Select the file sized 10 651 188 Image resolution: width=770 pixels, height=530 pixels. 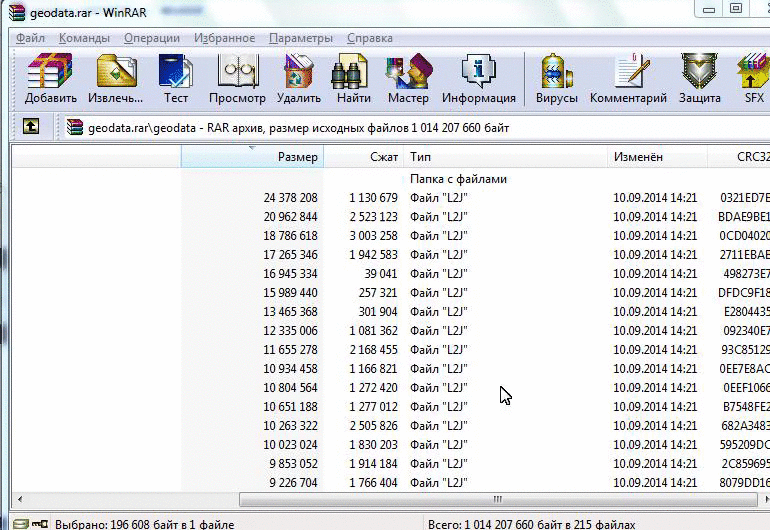point(391,407)
